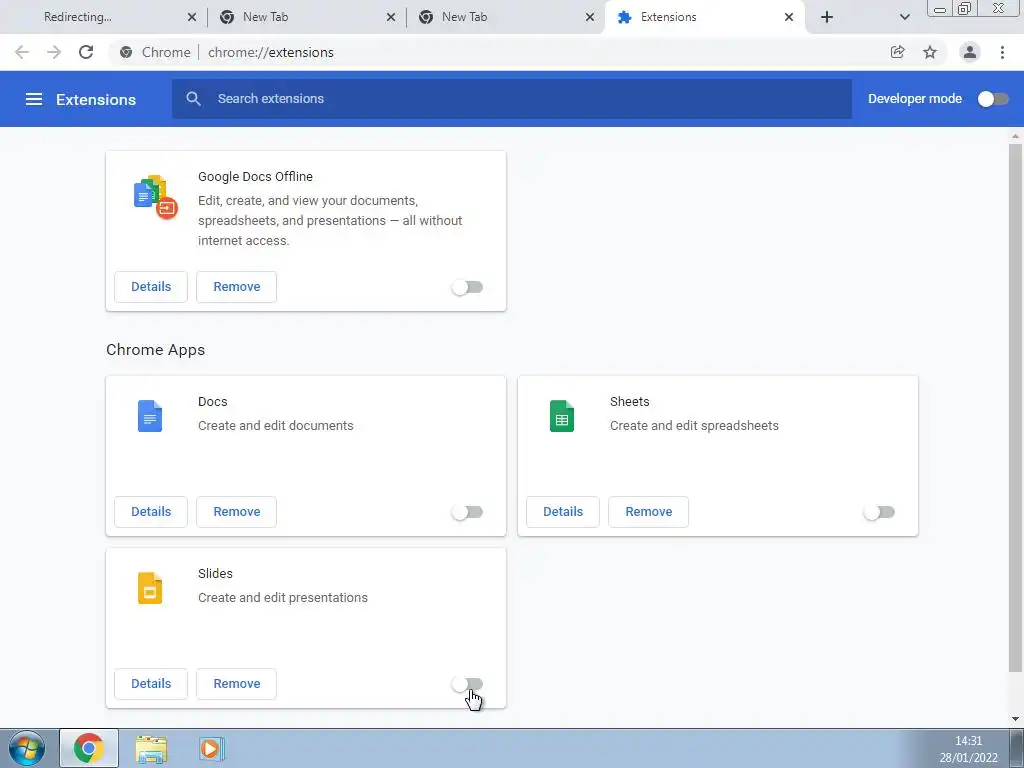Click Chrome taskbar icon

(89, 748)
